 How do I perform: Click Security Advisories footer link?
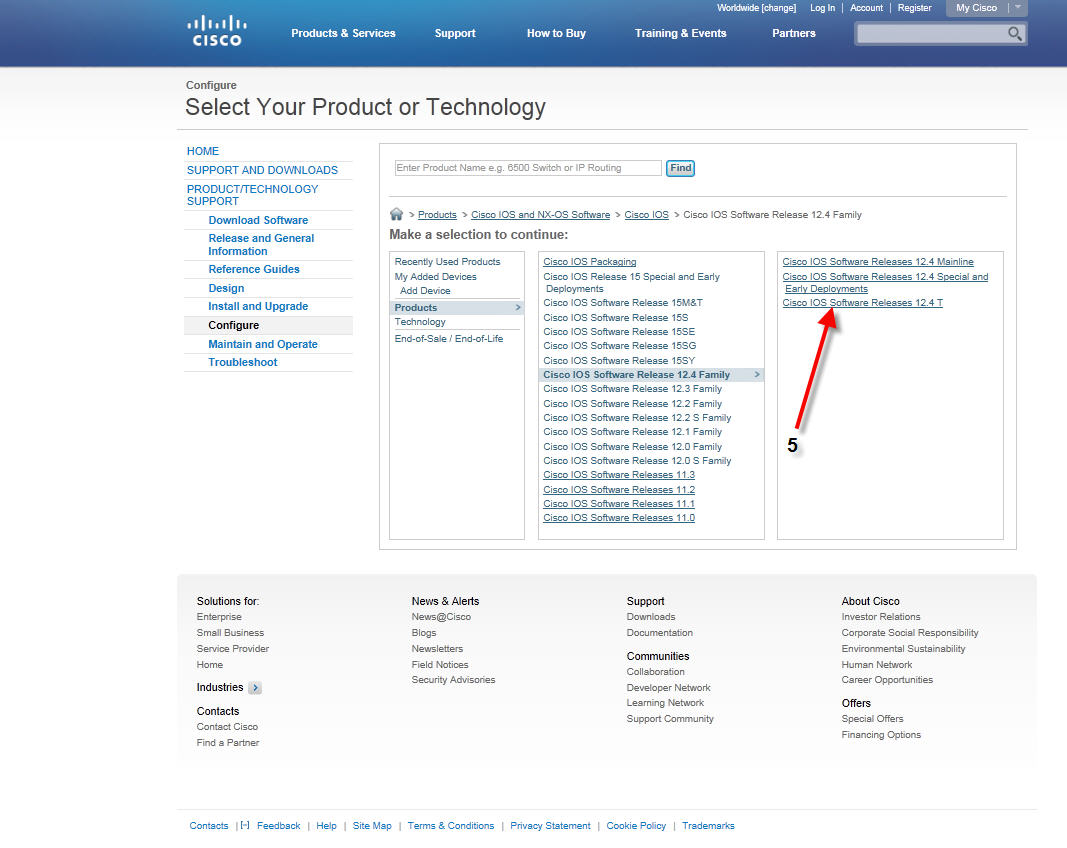[453, 680]
